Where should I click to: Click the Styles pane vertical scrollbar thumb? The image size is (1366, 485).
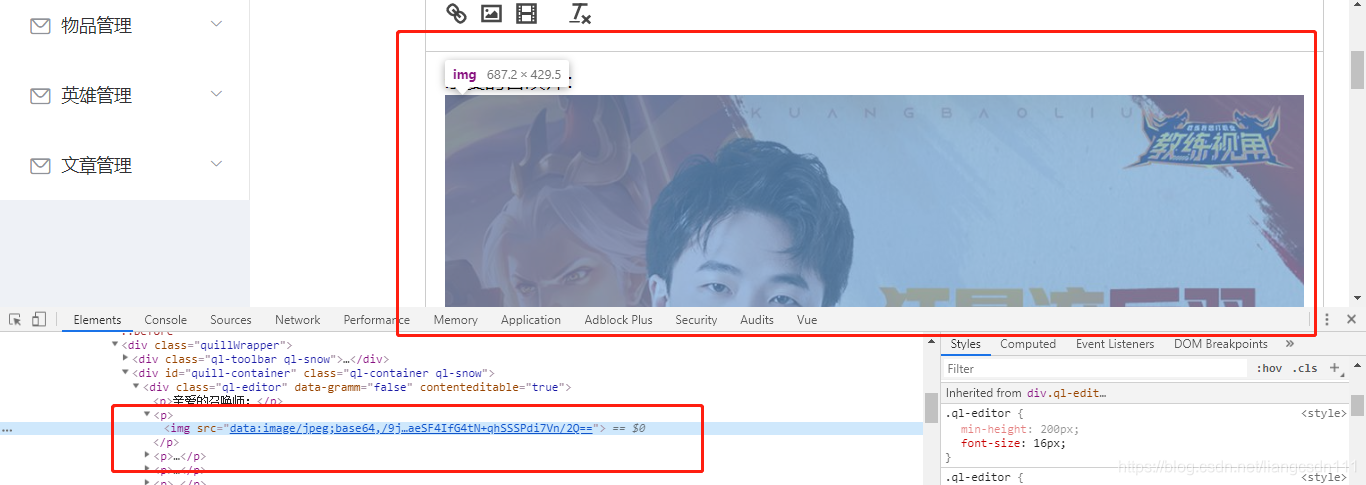click(x=1358, y=404)
